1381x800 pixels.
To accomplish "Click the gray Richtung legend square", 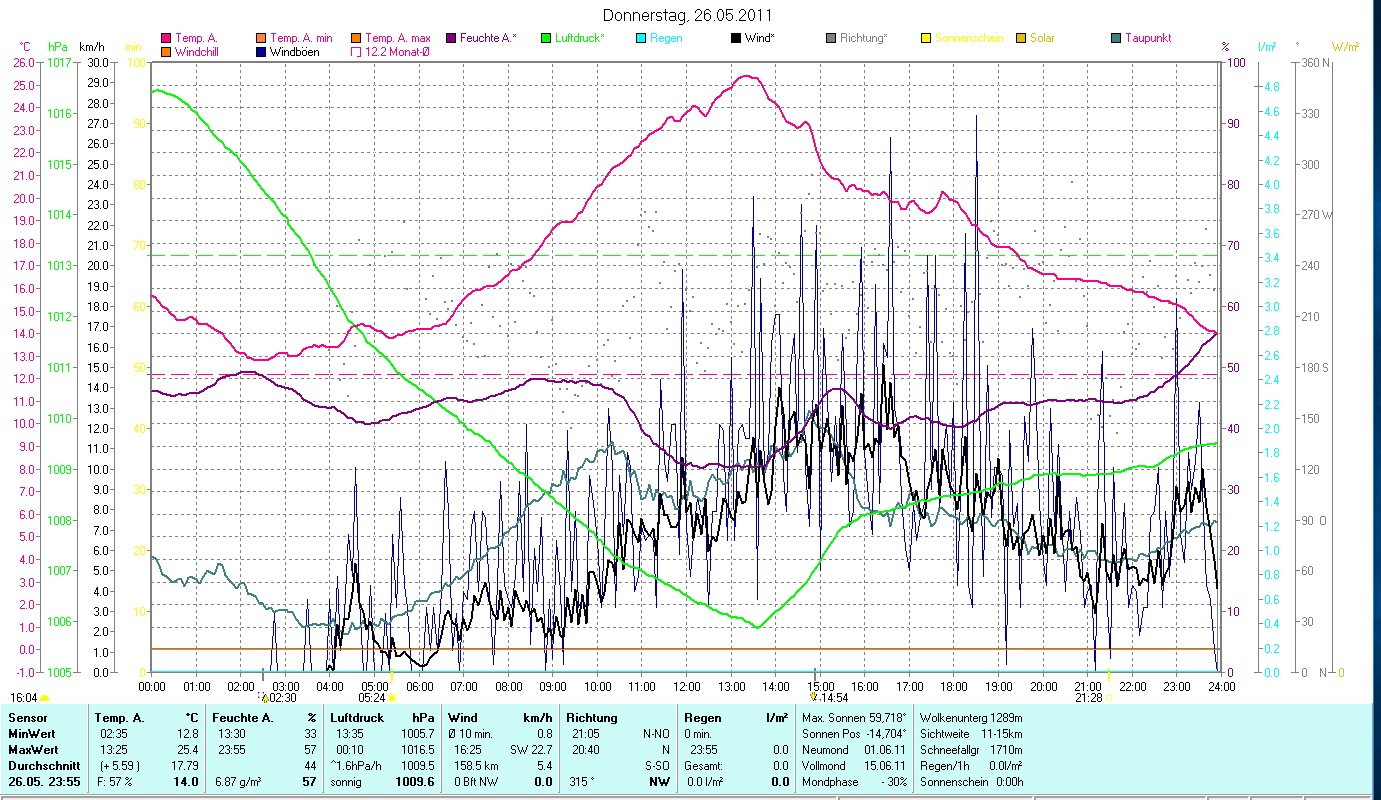I will tap(831, 38).
